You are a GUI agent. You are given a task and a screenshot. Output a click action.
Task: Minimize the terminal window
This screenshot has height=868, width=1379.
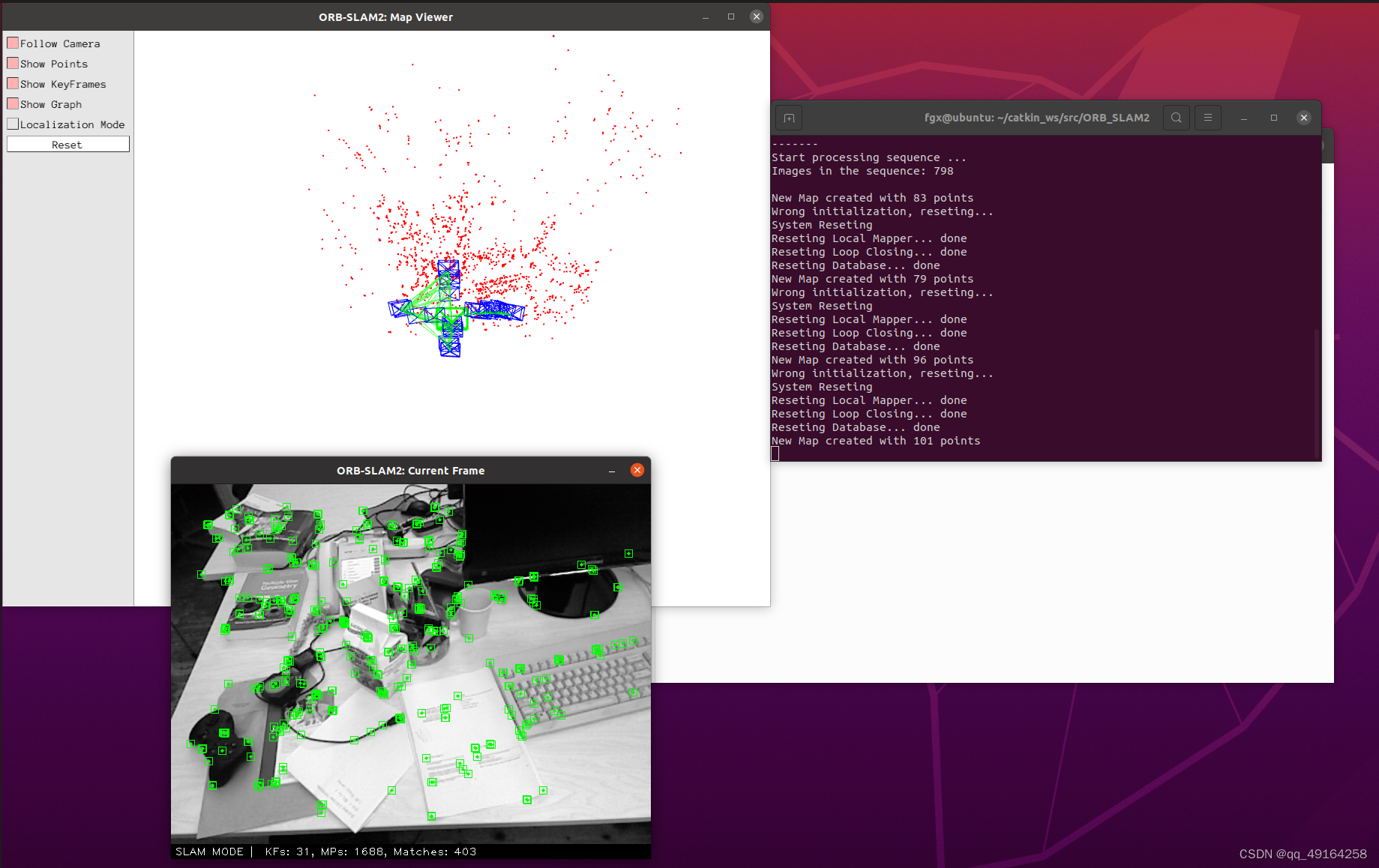(1244, 117)
